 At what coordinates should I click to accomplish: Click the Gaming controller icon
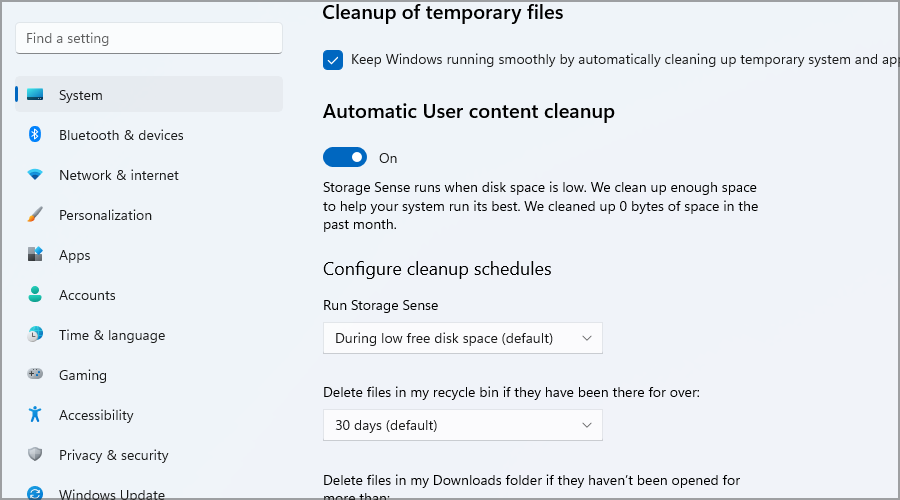tap(36, 375)
